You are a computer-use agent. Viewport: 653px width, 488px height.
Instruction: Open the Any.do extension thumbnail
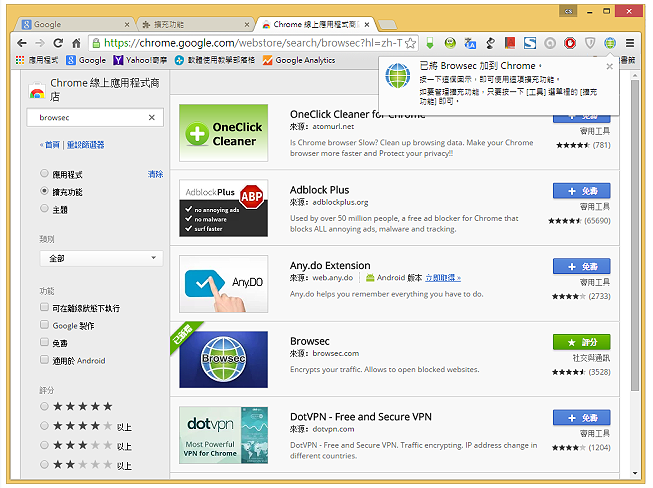(224, 284)
